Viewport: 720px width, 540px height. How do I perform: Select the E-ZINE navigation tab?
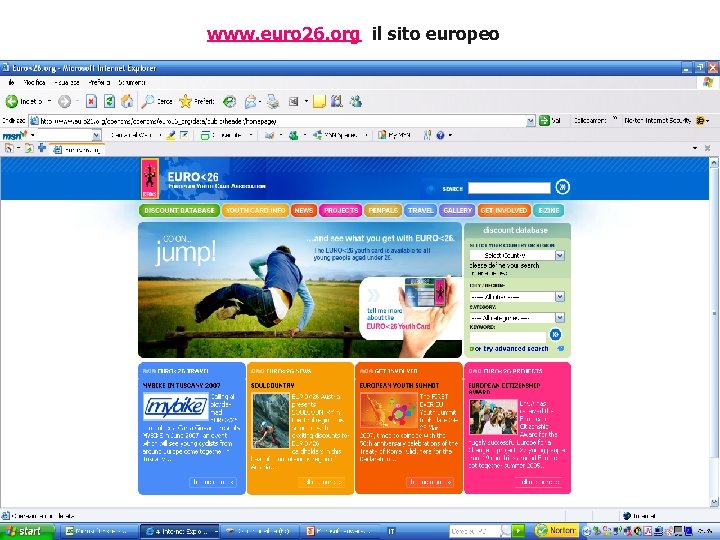[549, 210]
